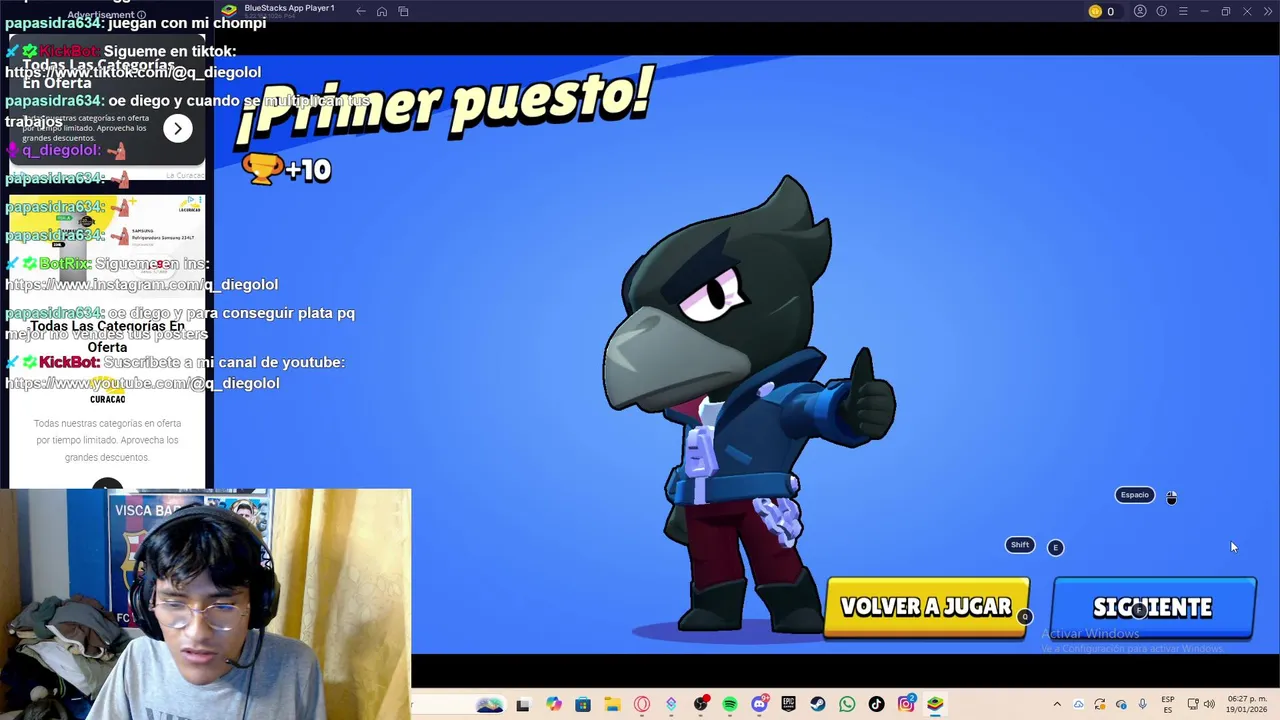Open Microsoft Store from taskbar
The width and height of the screenshot is (1280, 720).
(583, 705)
